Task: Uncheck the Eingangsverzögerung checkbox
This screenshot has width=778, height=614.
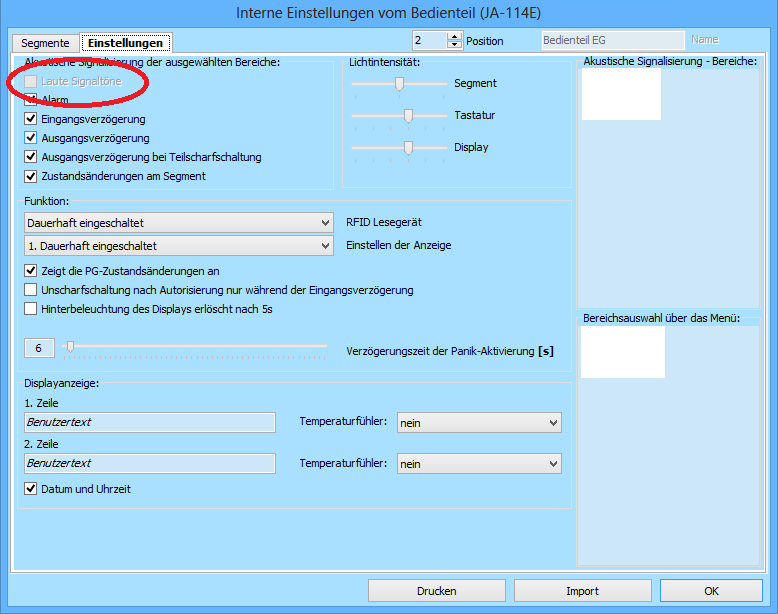Action: click(x=30, y=119)
